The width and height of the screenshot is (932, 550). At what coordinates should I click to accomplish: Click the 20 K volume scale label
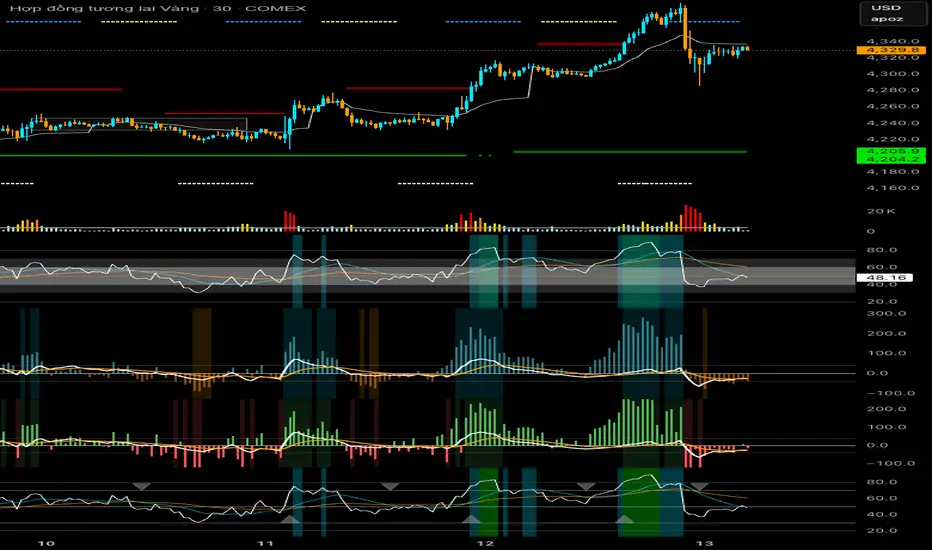881,211
